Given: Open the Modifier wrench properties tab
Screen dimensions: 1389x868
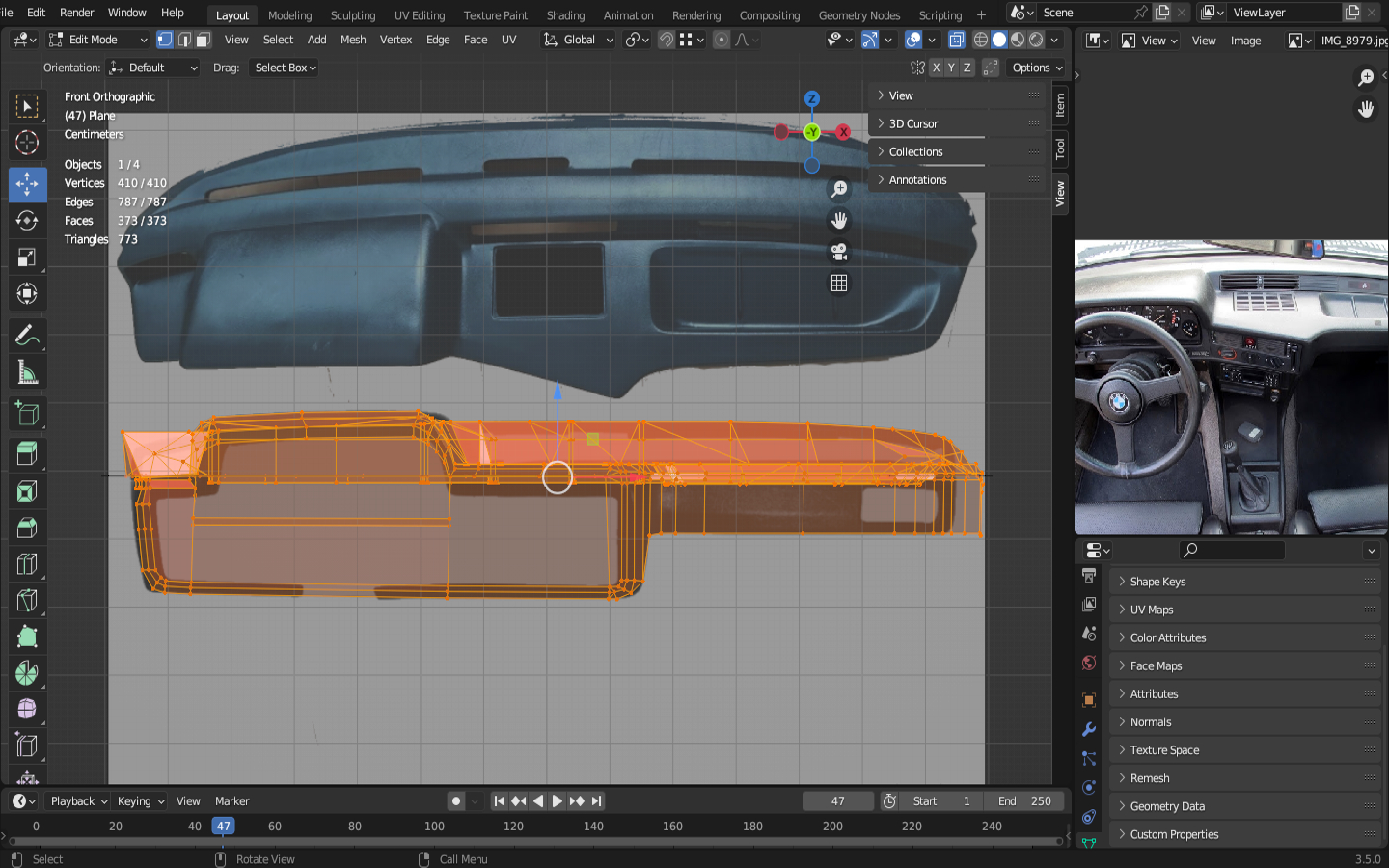Looking at the screenshot, I should [1089, 729].
